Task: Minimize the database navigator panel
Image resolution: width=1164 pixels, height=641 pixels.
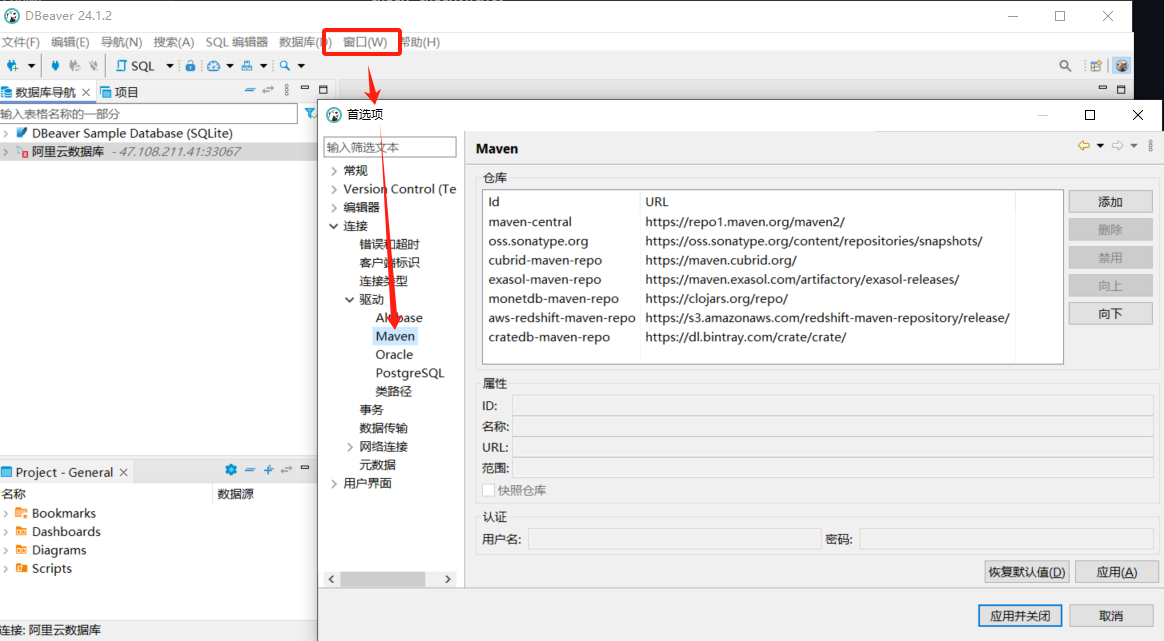Action: tap(304, 88)
